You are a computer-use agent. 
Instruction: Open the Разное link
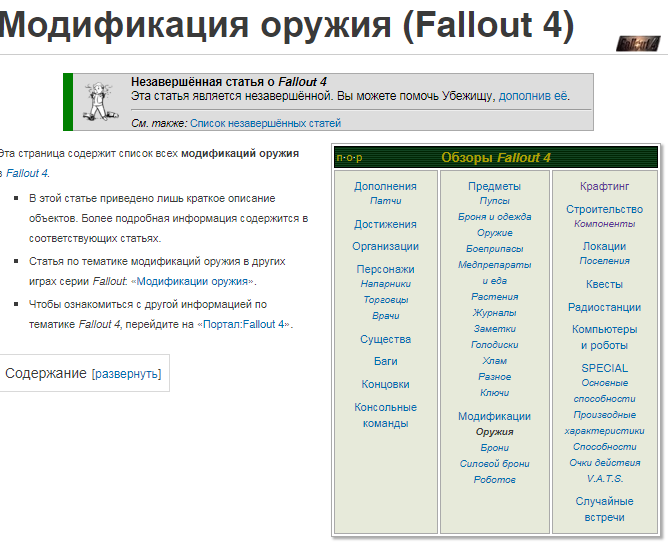click(x=494, y=377)
